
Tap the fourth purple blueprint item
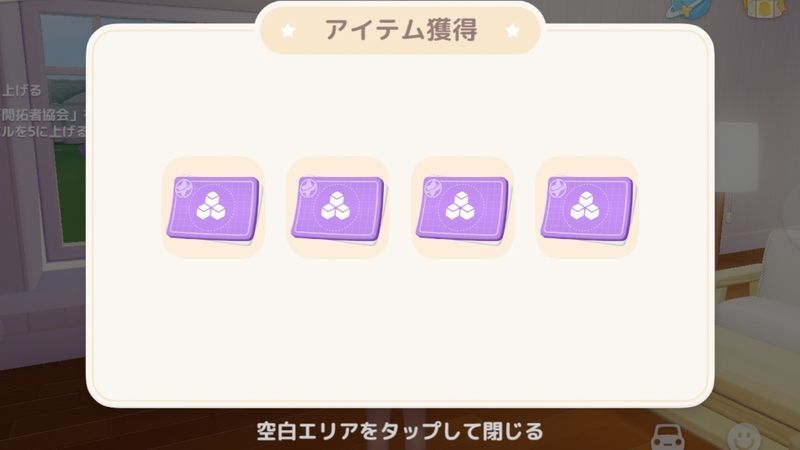point(587,208)
